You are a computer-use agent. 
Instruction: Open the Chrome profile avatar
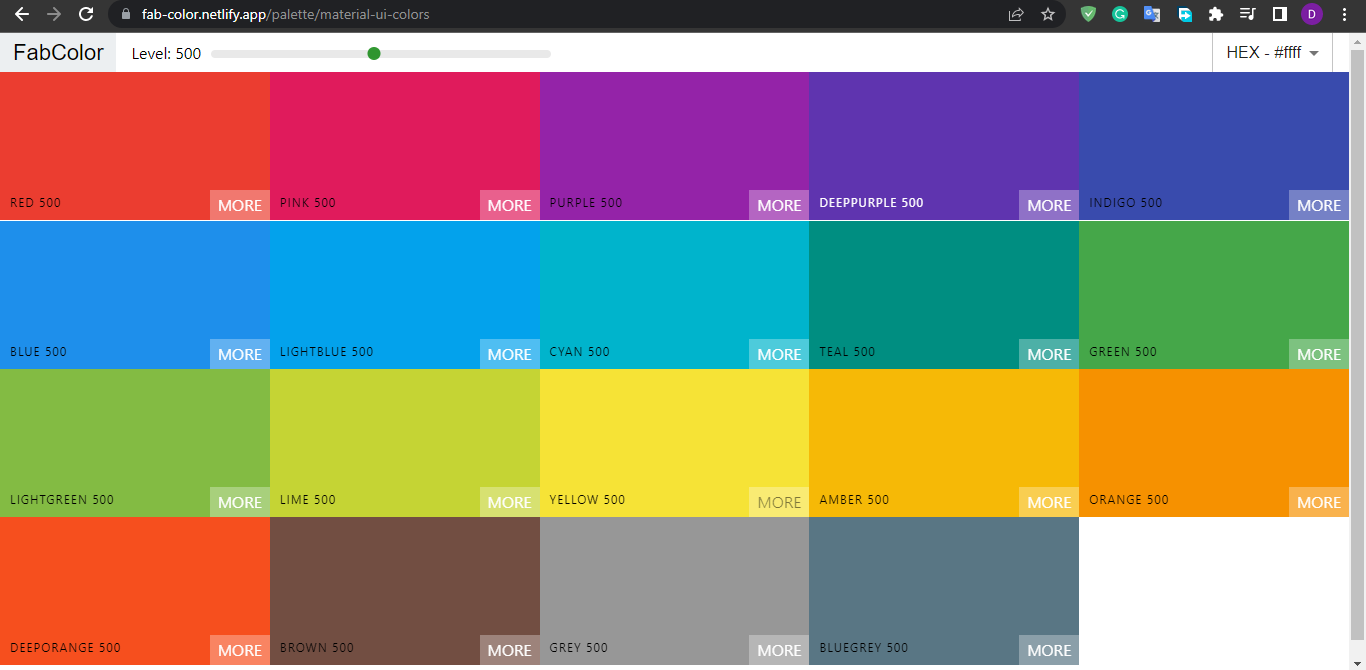[x=1311, y=14]
